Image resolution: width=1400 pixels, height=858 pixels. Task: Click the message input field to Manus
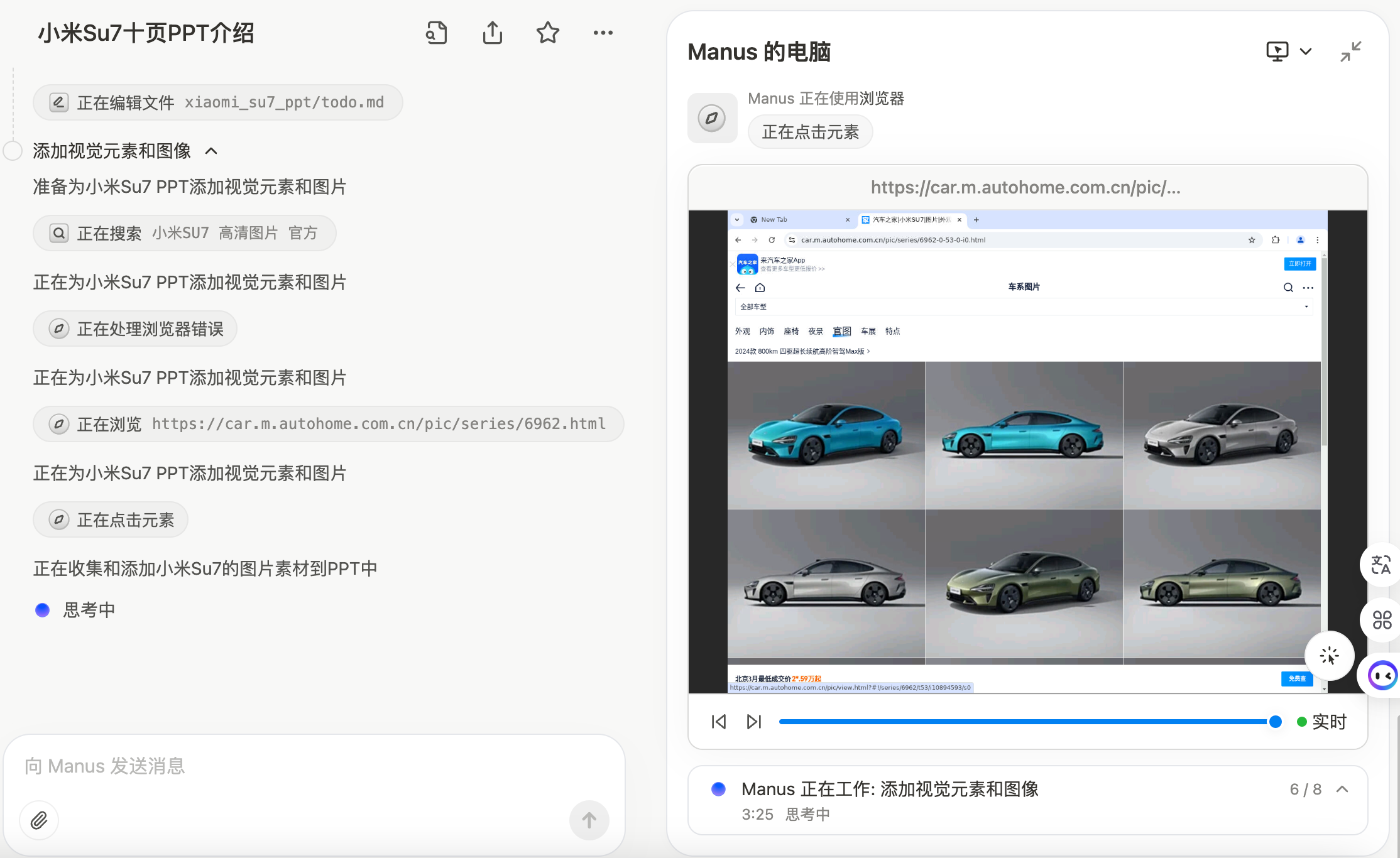[x=314, y=766]
